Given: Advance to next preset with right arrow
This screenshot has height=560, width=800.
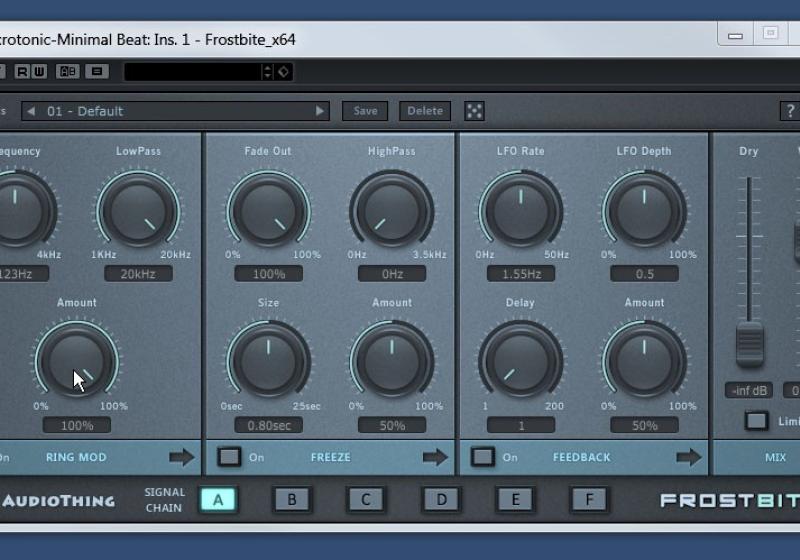Looking at the screenshot, I should coord(320,111).
